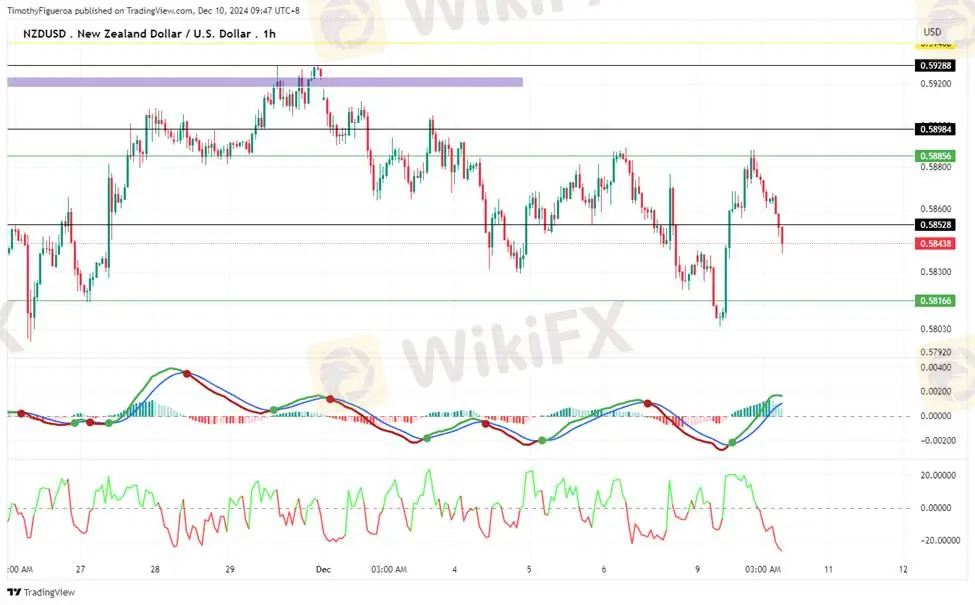The image size is (975, 605).
Task: Click the red 0.58438 current price label
Action: 936,243
